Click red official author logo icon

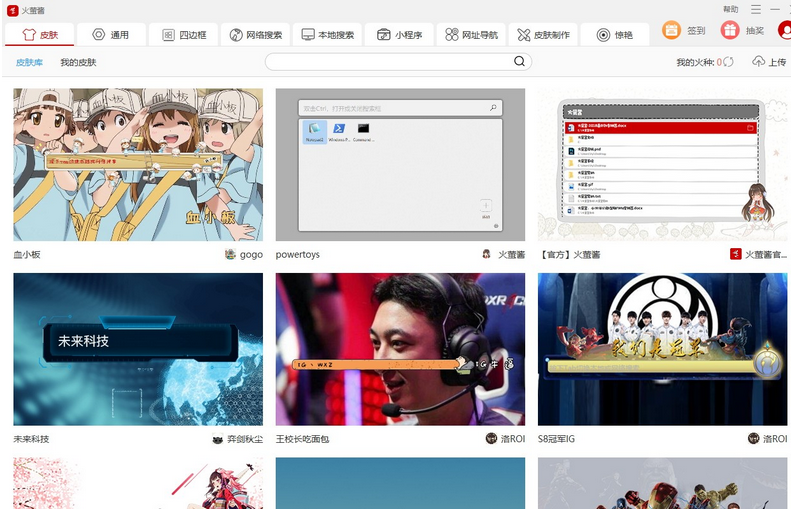click(x=736, y=254)
